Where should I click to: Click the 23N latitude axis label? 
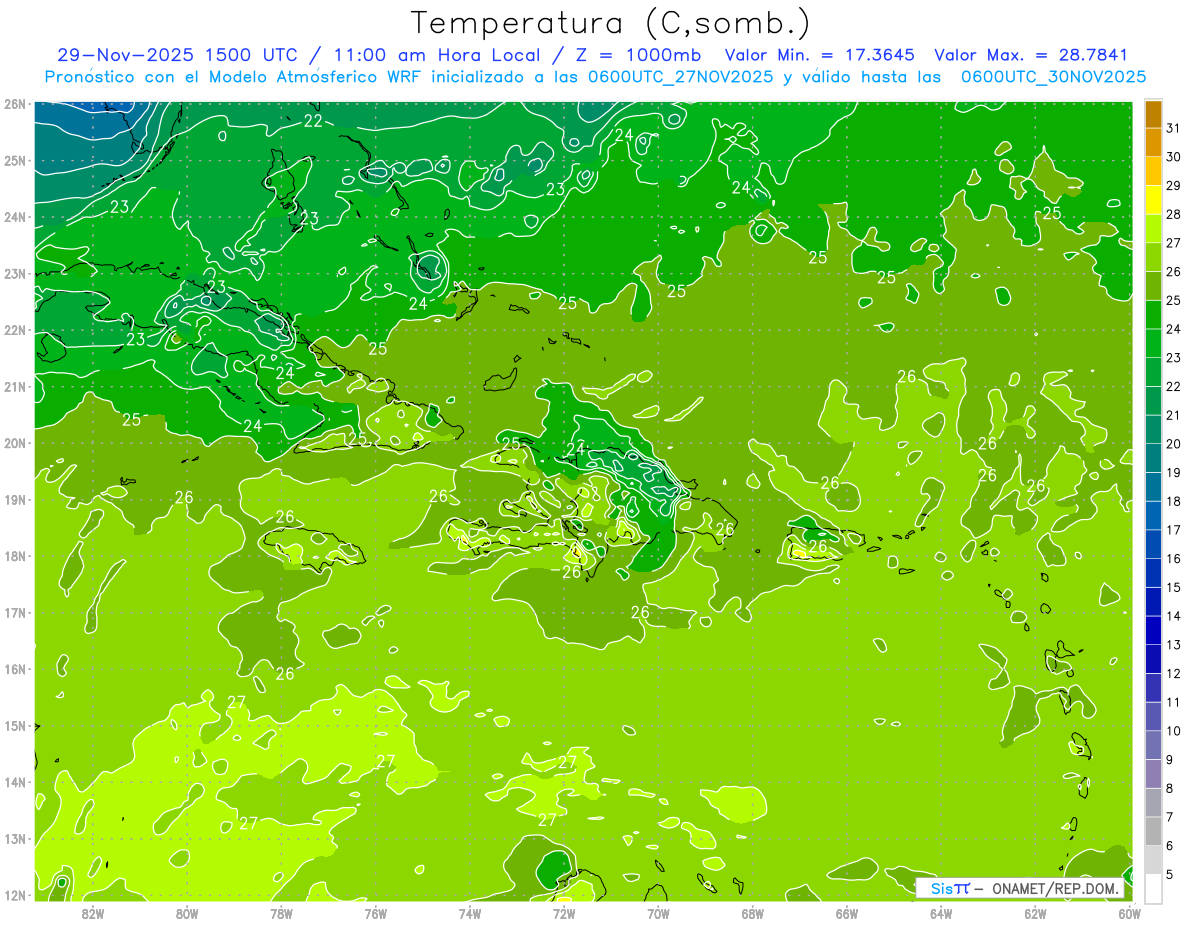click(x=15, y=274)
